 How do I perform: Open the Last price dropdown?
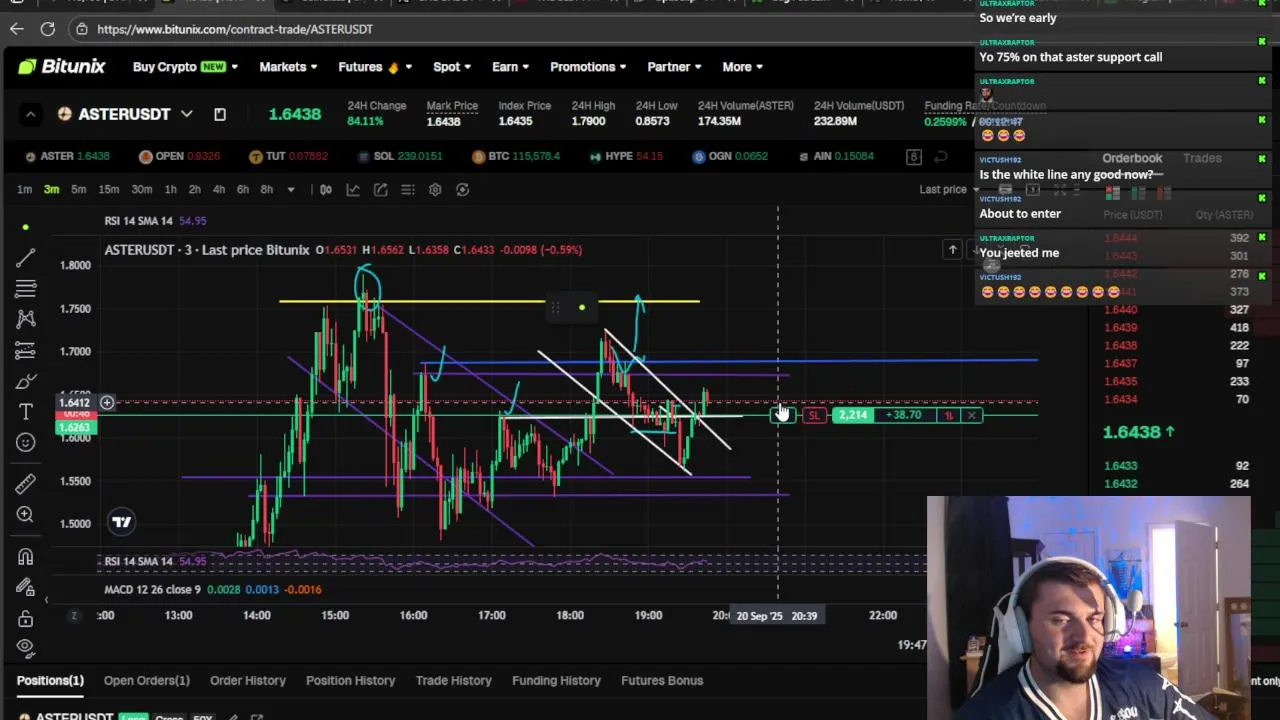coord(950,189)
